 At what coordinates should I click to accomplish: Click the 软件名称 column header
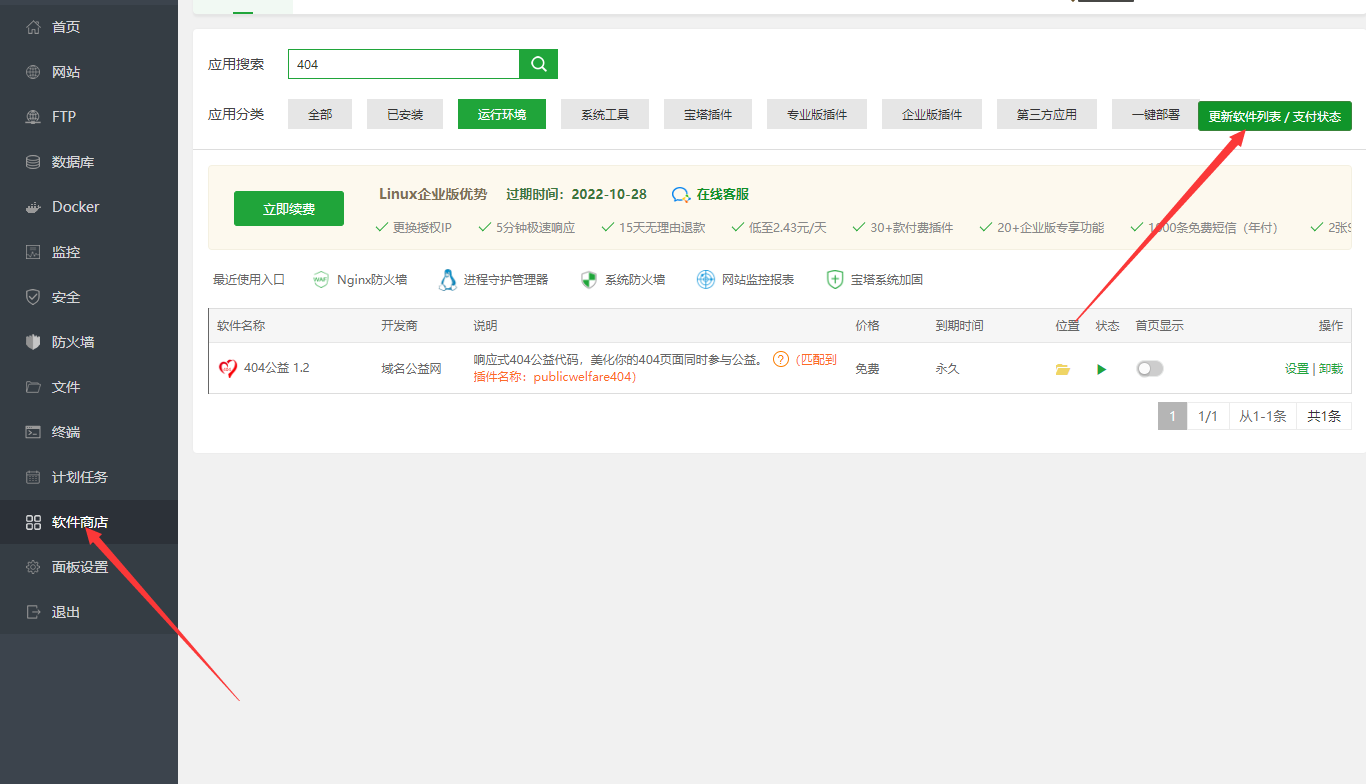coord(241,326)
